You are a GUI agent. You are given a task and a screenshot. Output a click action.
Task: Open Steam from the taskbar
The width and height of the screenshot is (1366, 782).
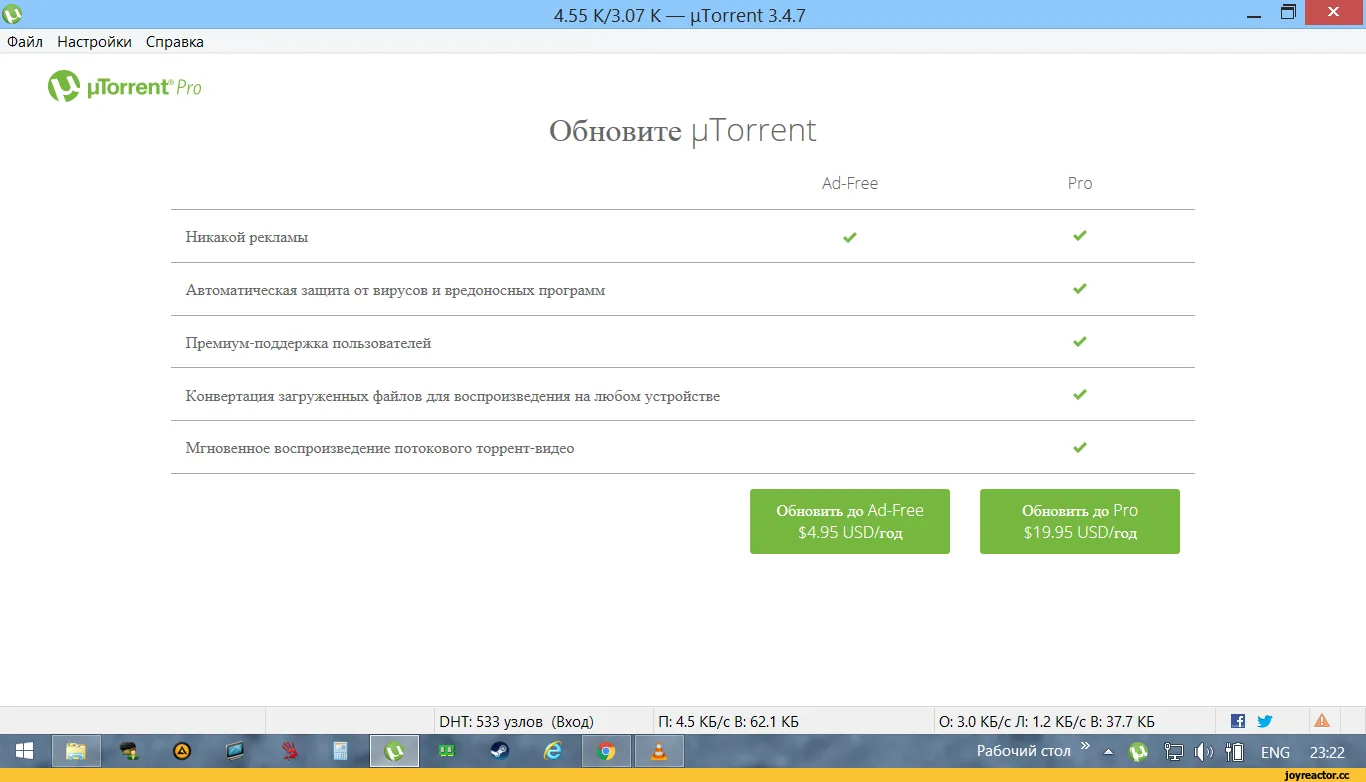point(499,751)
